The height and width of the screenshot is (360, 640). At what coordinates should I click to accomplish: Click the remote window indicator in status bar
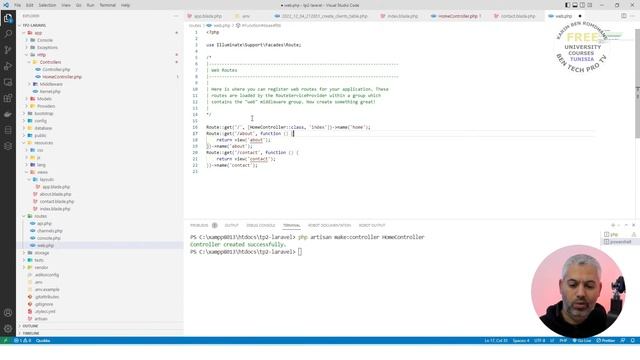5,340
